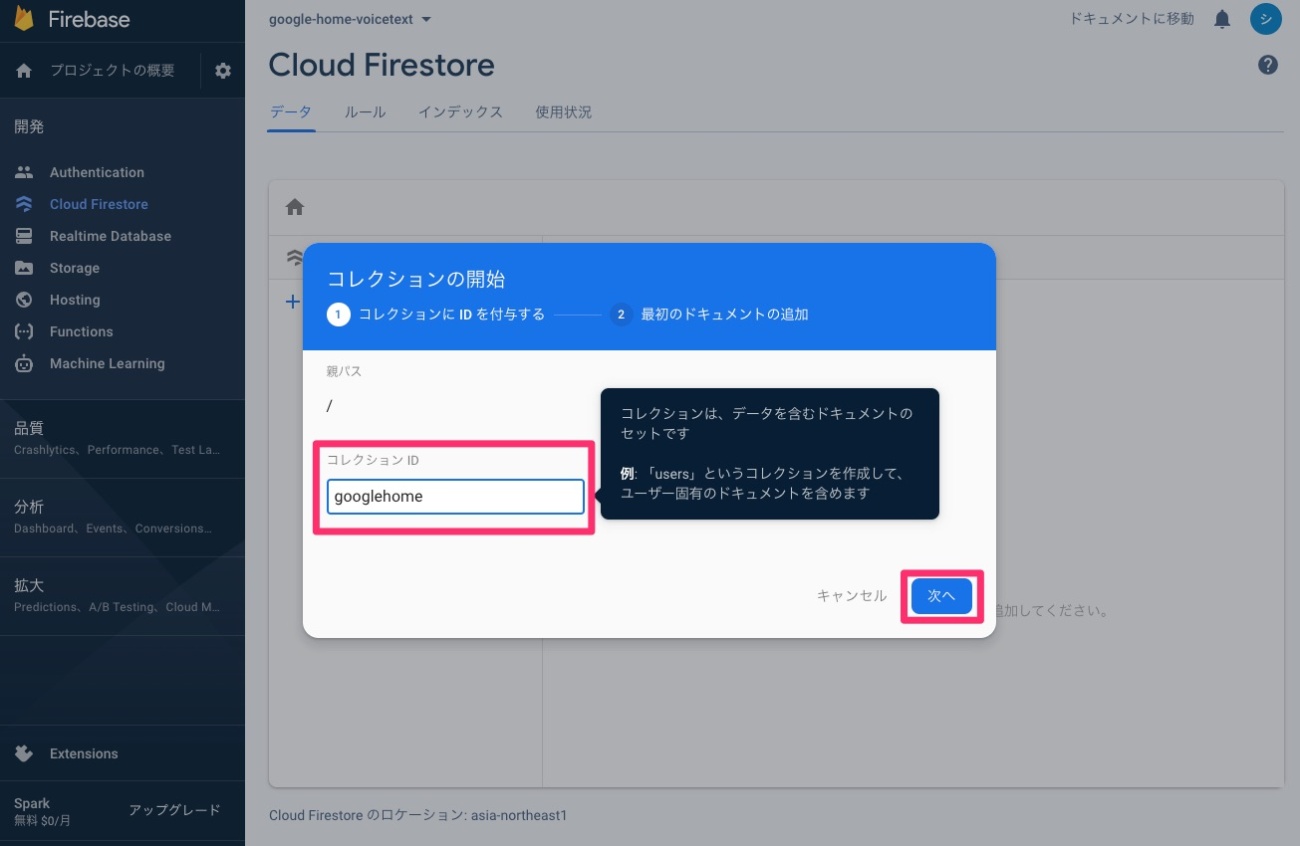Switch to the ルール tab

[x=365, y=112]
